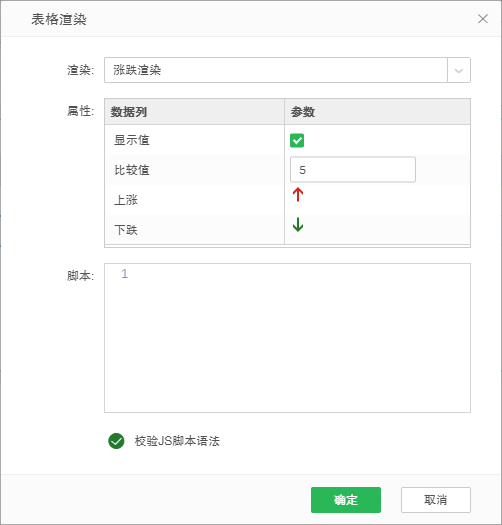This screenshot has width=502, height=525.
Task: Click the red up arrow icon for 上涨
Action: (298, 195)
